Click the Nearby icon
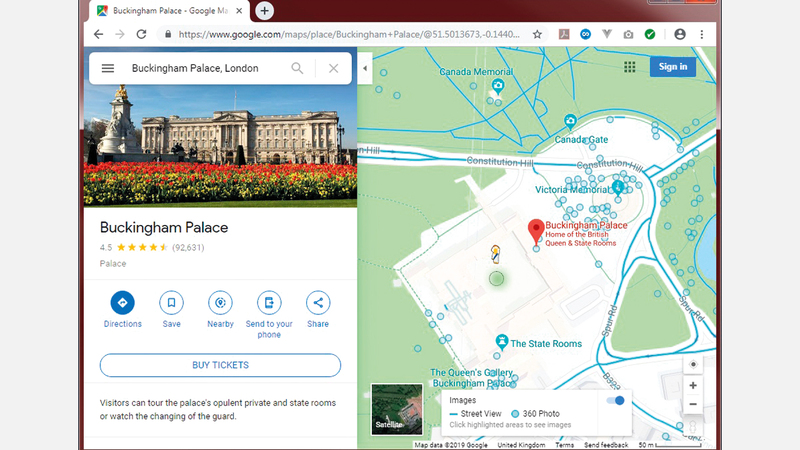The height and width of the screenshot is (450, 800). click(x=220, y=302)
